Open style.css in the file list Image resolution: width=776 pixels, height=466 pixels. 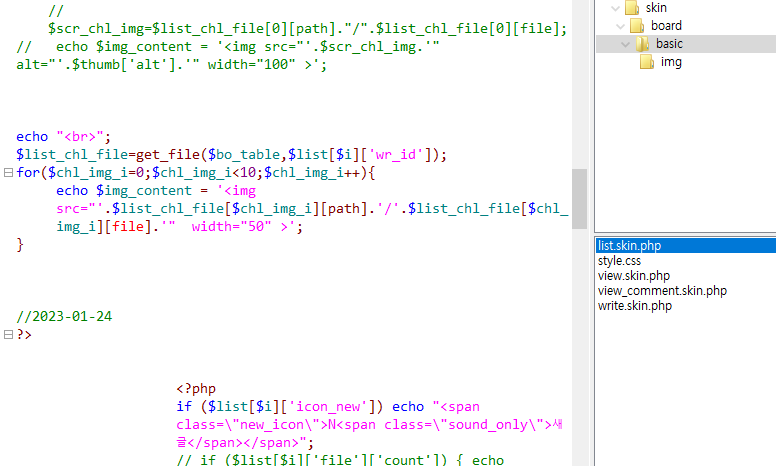coord(619,261)
